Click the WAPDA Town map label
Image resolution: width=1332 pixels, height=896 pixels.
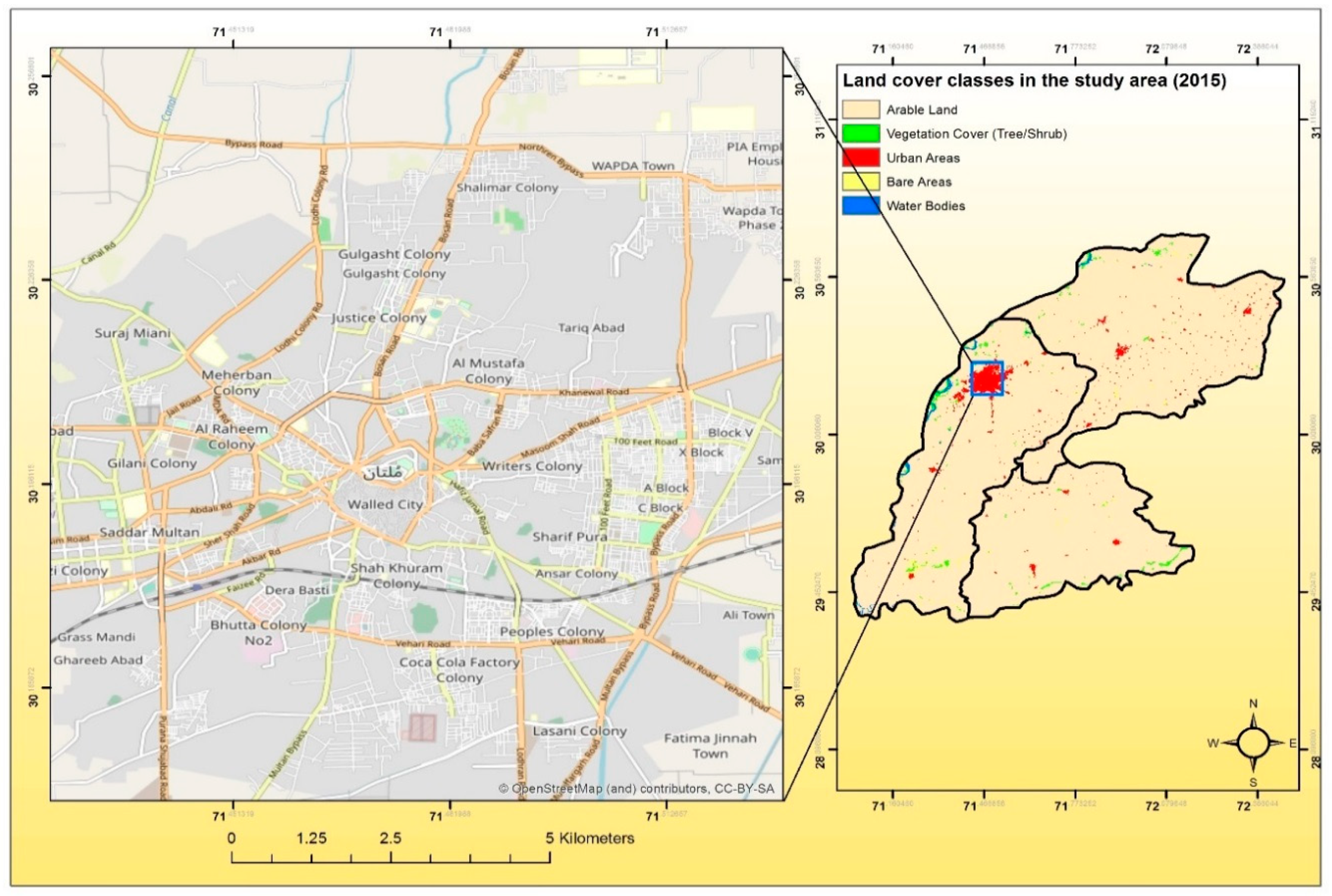(x=633, y=166)
